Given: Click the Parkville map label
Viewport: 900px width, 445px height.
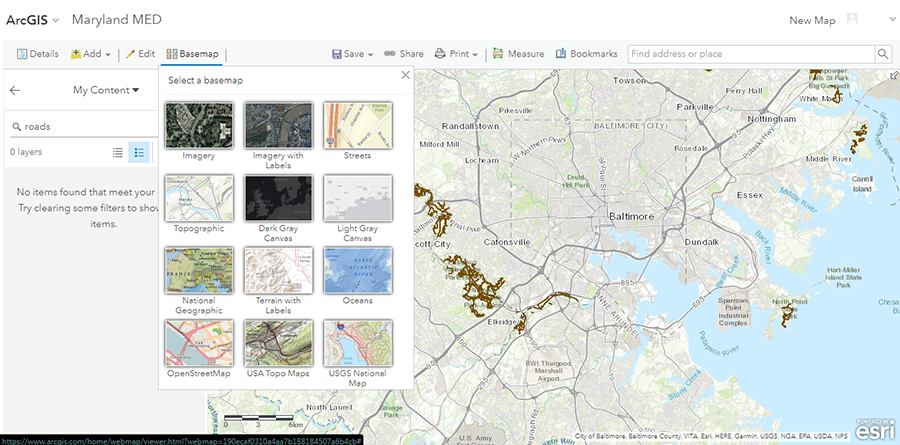Looking at the screenshot, I should tap(695, 107).
